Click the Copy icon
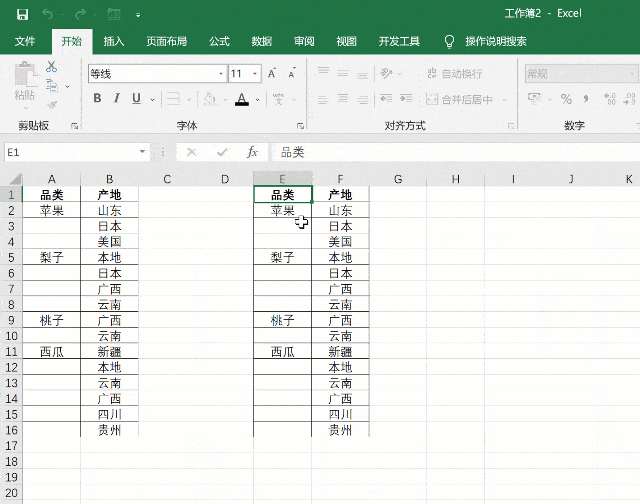This screenshot has width=640, height=504. pyautogui.click(x=52, y=85)
